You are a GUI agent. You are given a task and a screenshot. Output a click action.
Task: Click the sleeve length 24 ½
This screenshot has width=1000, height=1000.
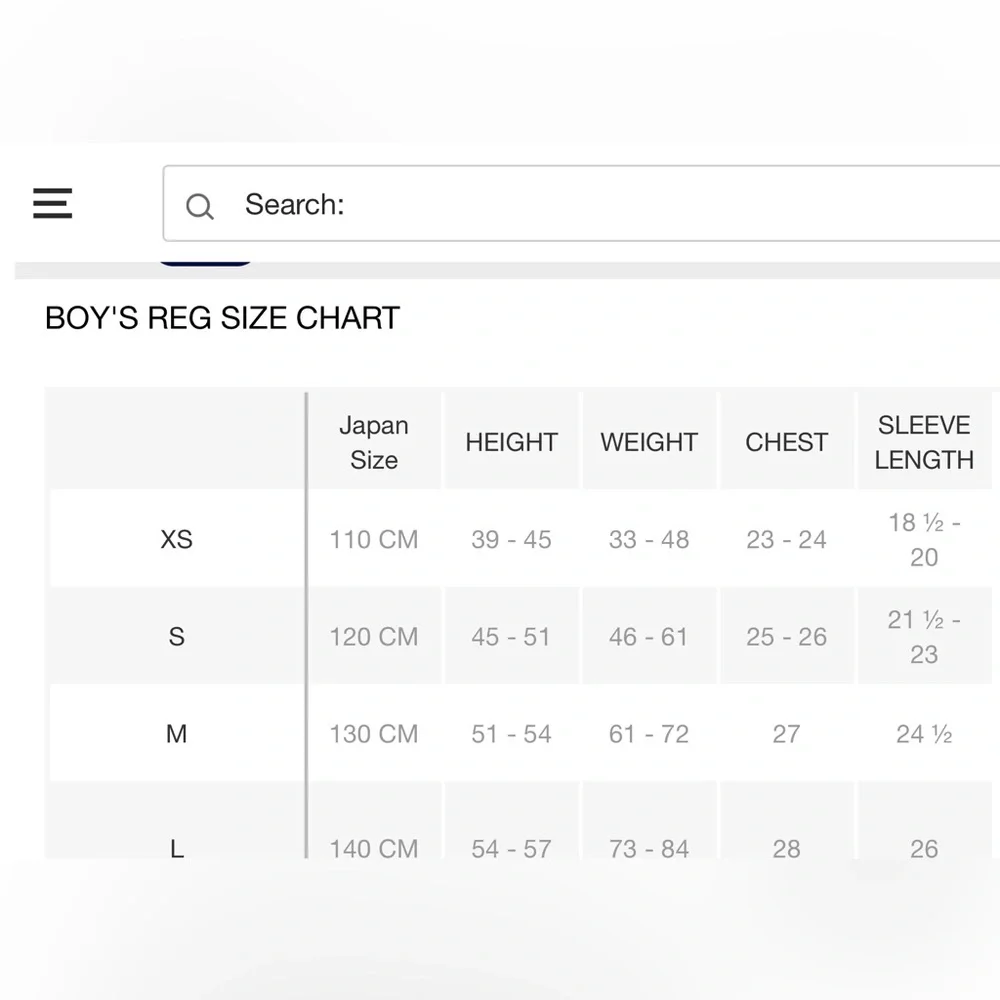[924, 734]
